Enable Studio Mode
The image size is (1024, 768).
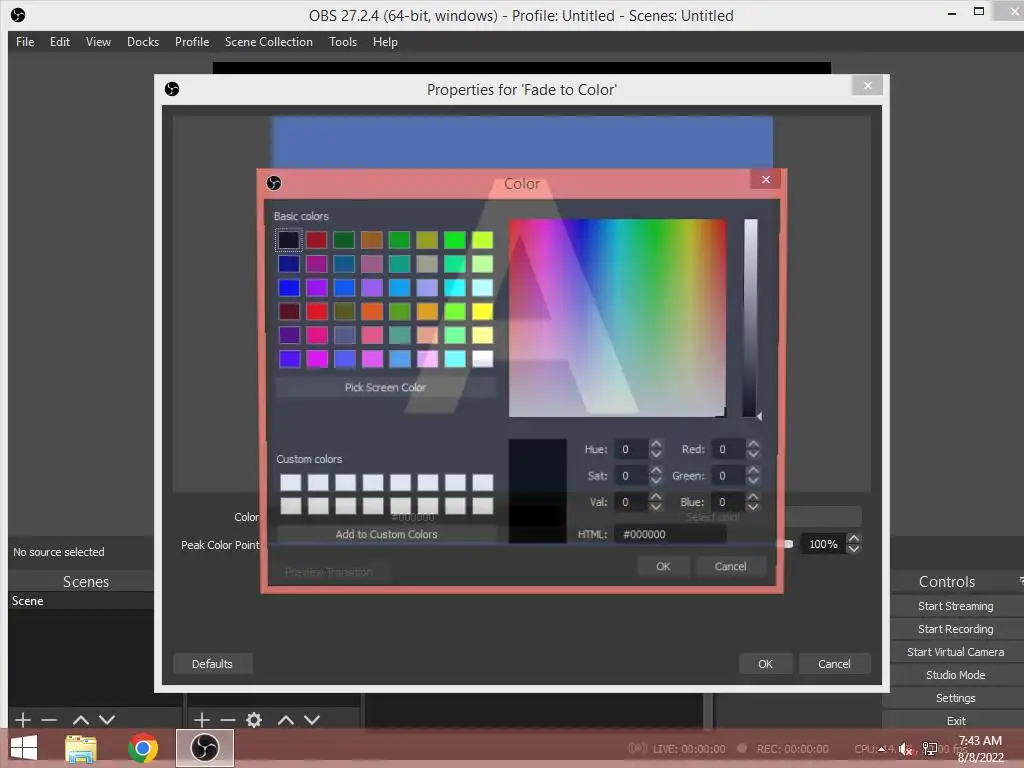point(955,675)
